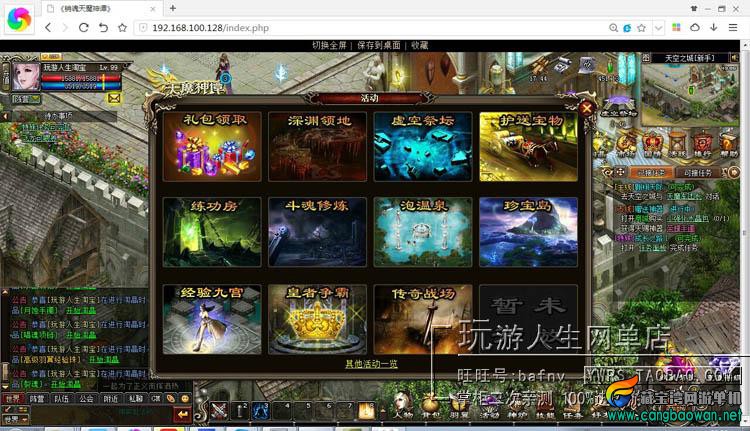
Task: Collapse the 待办事项 panel arrow
Action: [5, 116]
